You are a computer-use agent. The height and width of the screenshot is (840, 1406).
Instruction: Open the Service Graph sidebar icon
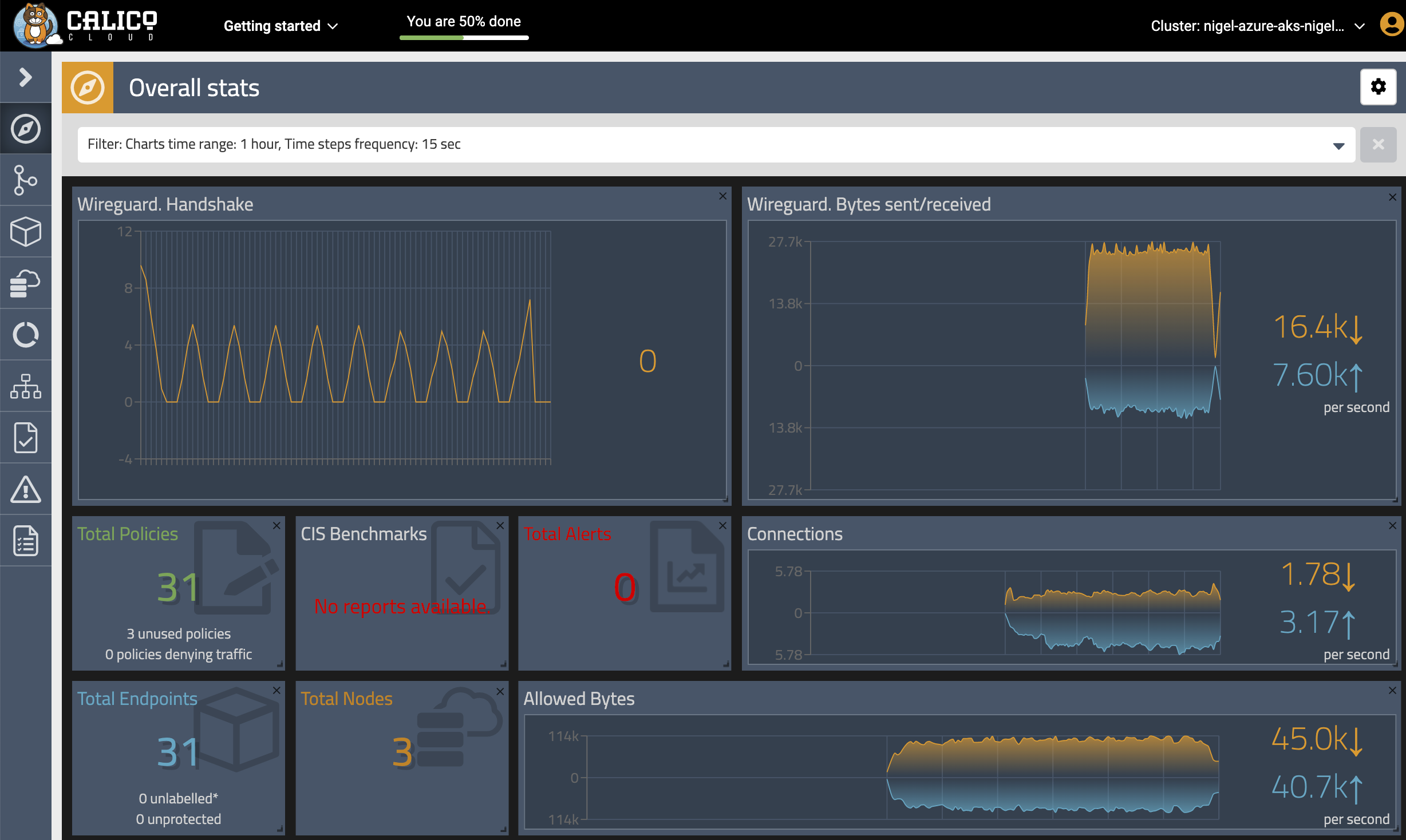(25, 180)
